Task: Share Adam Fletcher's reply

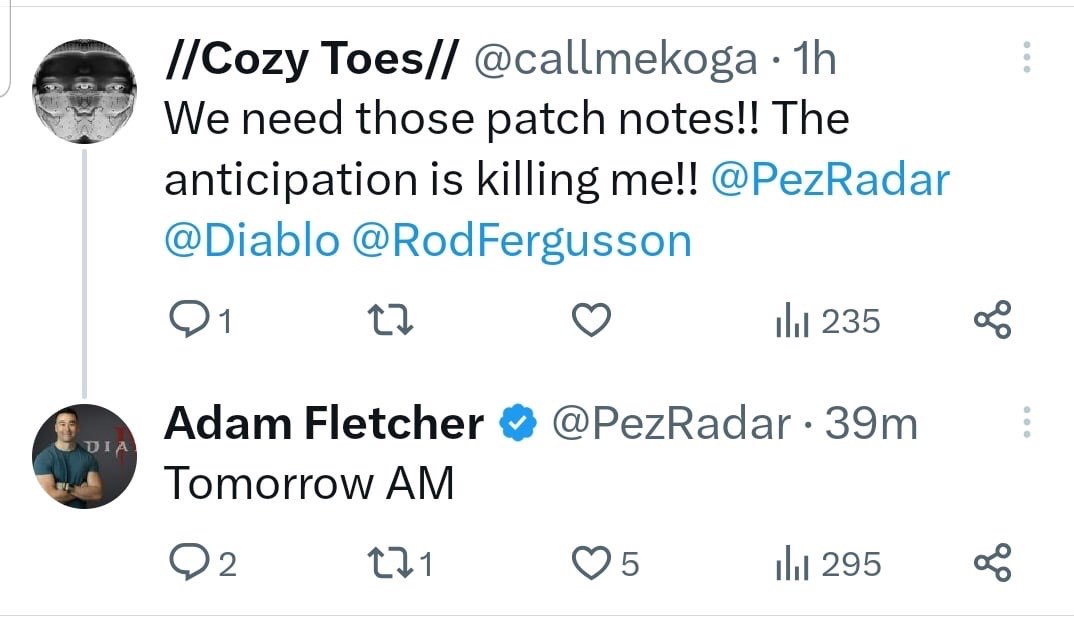Action: tap(992, 564)
